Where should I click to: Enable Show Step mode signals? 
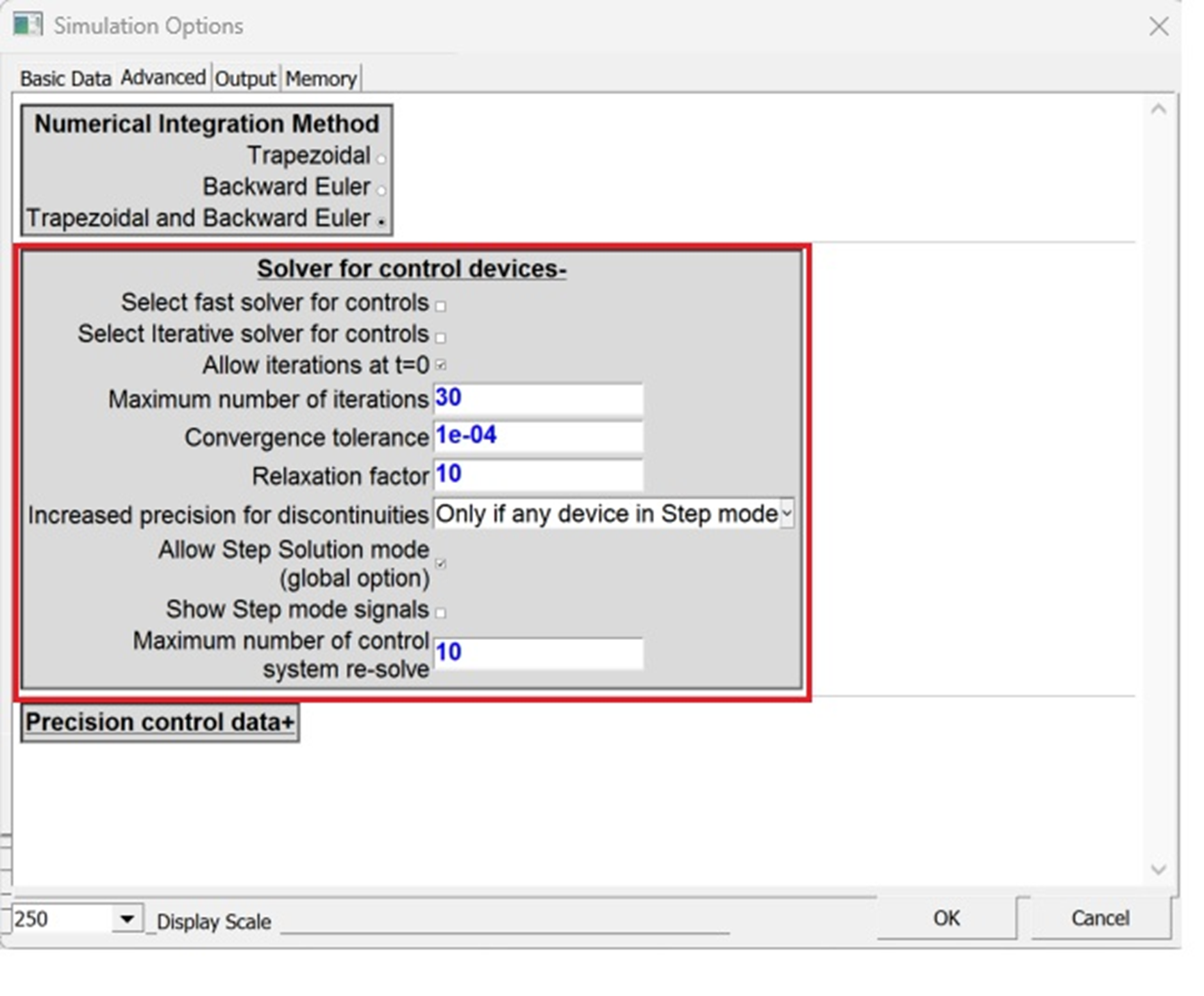[440, 612]
